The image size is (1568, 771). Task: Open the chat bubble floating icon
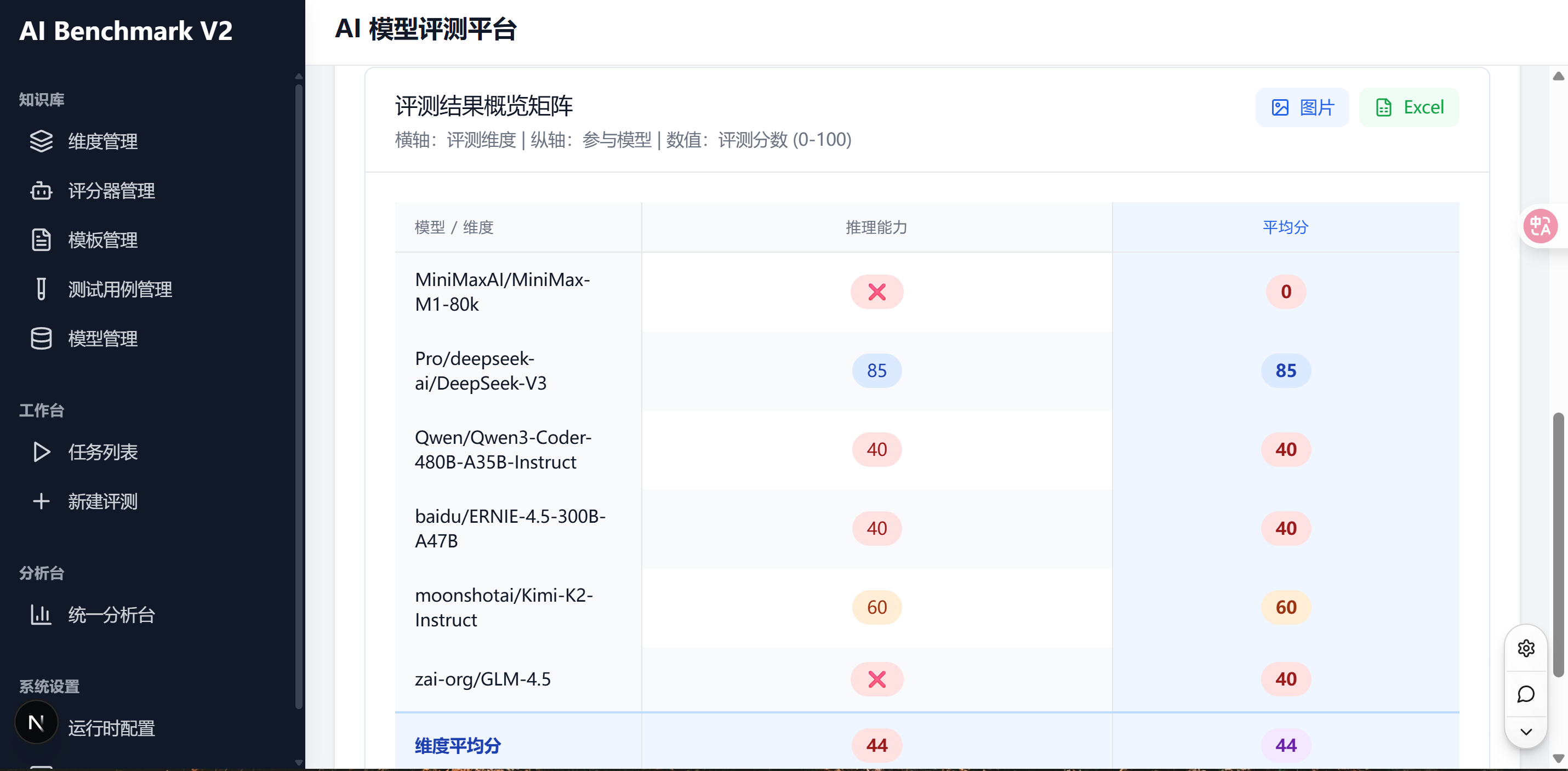(x=1526, y=694)
